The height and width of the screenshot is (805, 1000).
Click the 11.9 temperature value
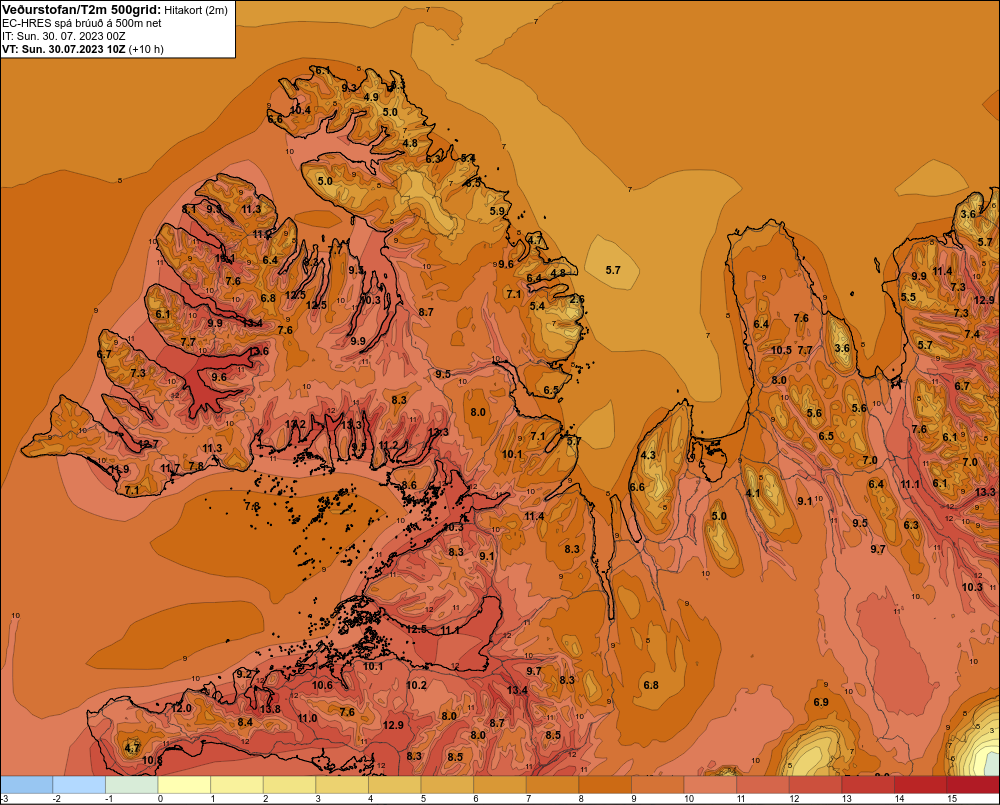pos(119,469)
